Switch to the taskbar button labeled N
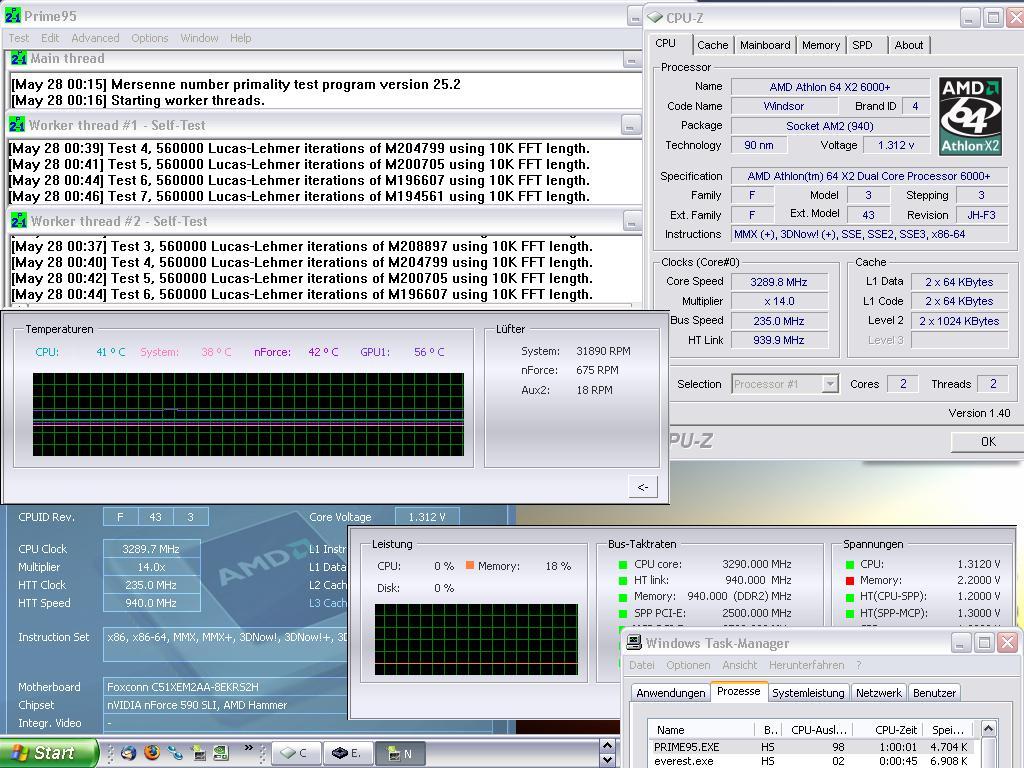1024x768 pixels. [401, 754]
